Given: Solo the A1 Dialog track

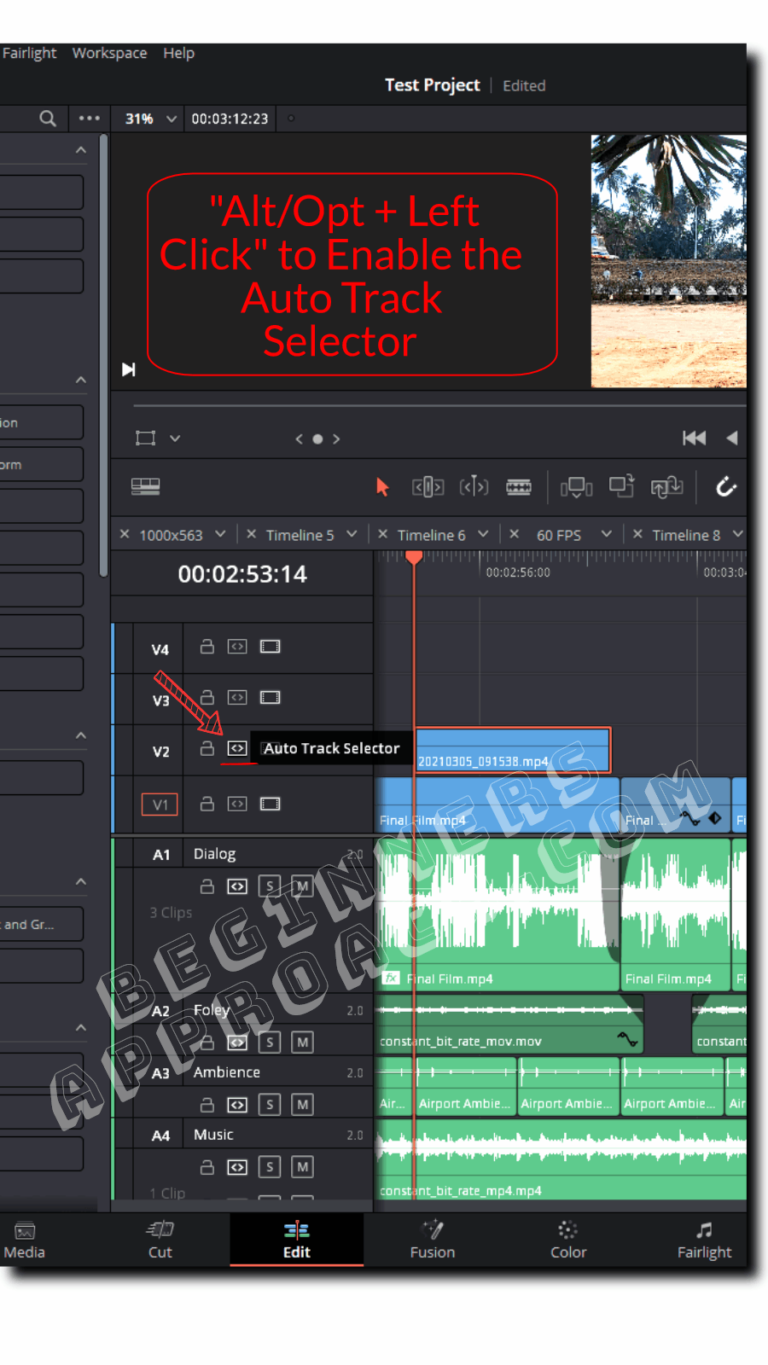Looking at the screenshot, I should pos(269,886).
